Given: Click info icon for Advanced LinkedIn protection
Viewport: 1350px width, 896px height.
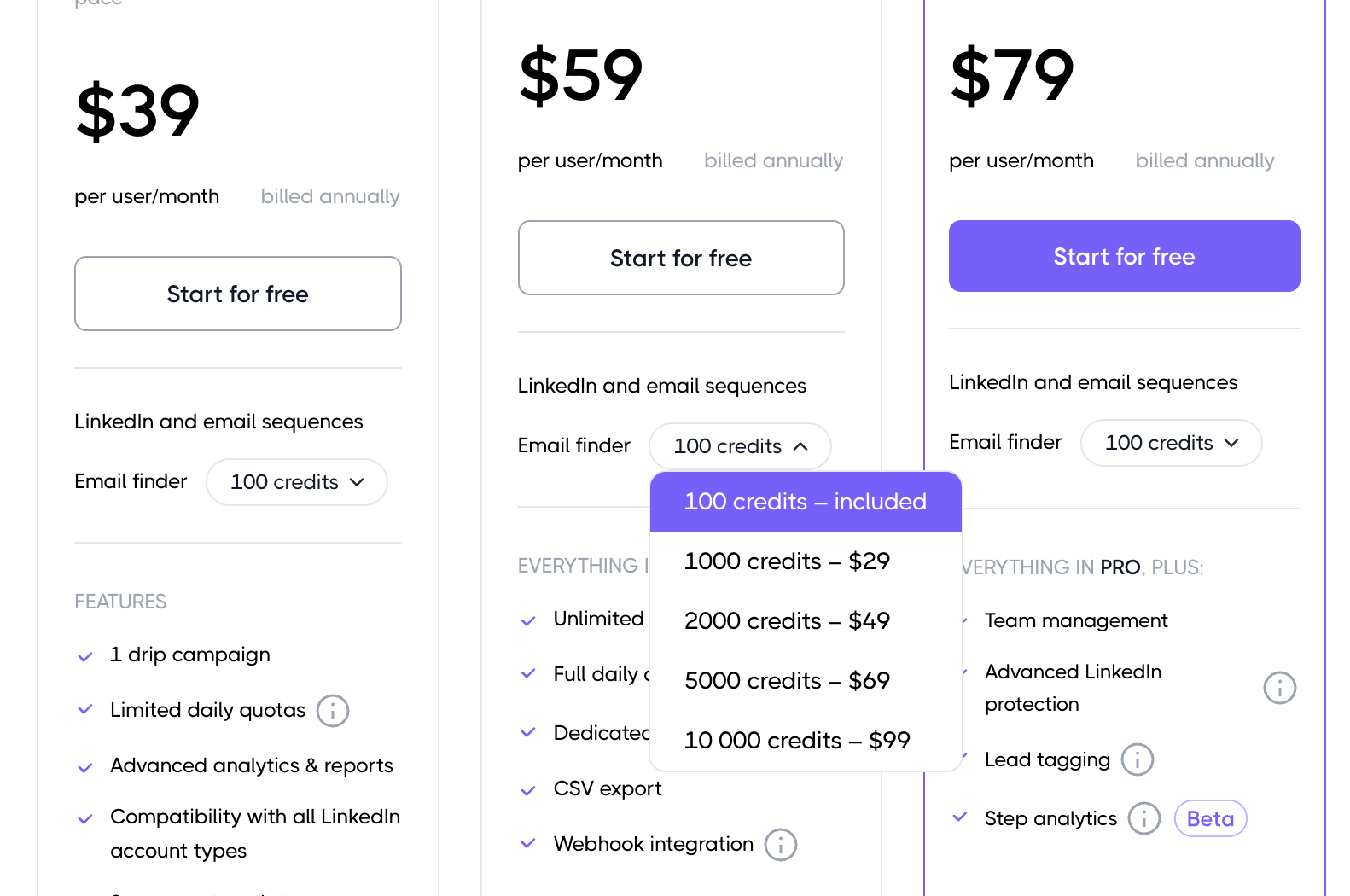Looking at the screenshot, I should 1279,688.
